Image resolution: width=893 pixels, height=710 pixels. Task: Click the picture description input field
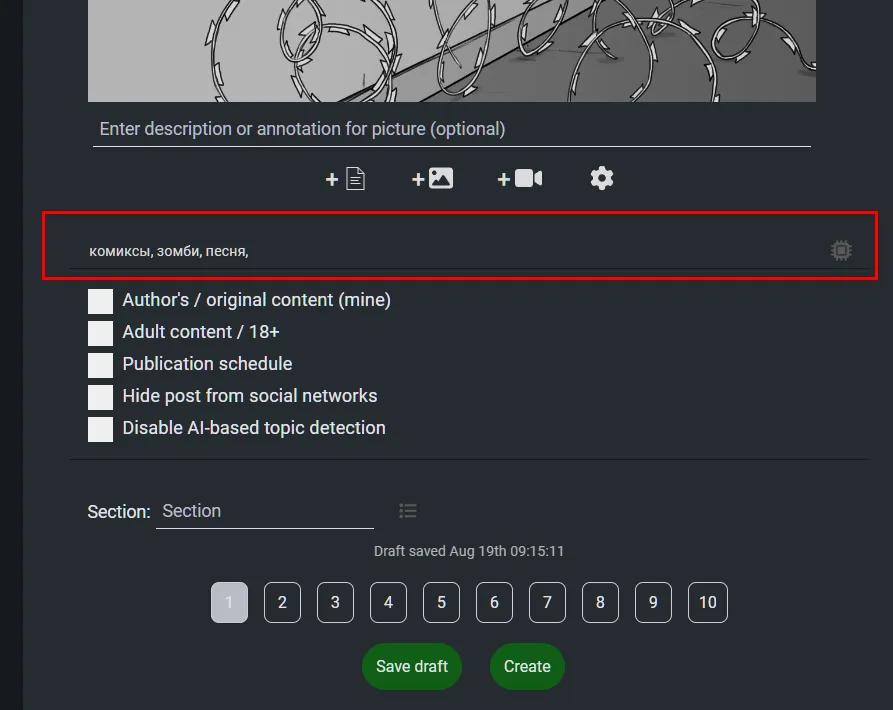point(452,130)
